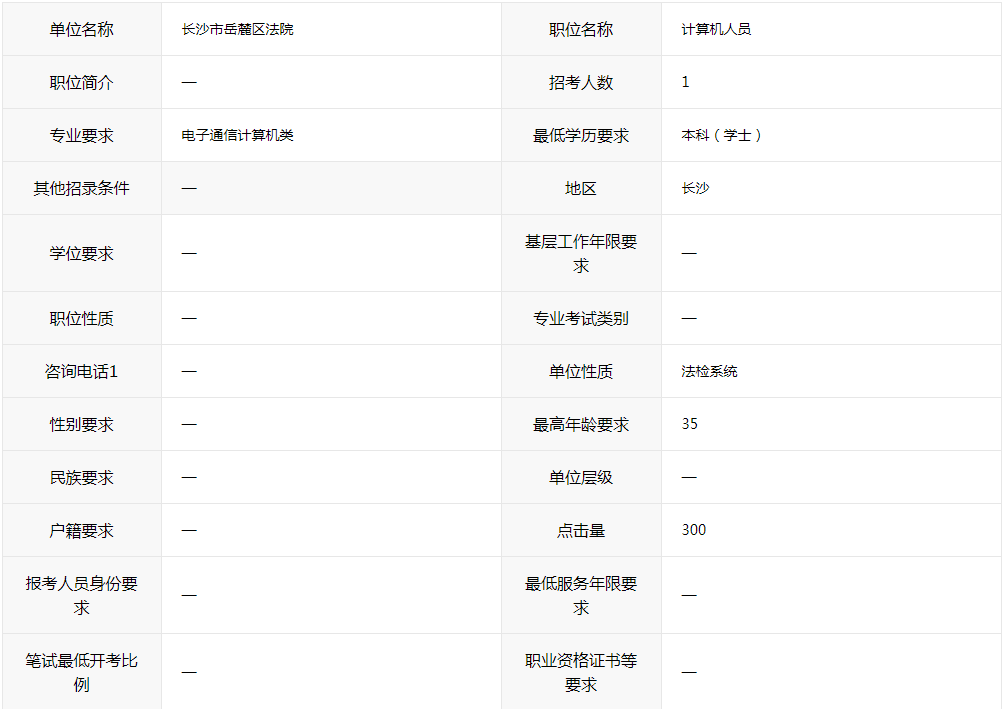
Task: Select the 性别要求 label
Action: pyautogui.click(x=82, y=425)
